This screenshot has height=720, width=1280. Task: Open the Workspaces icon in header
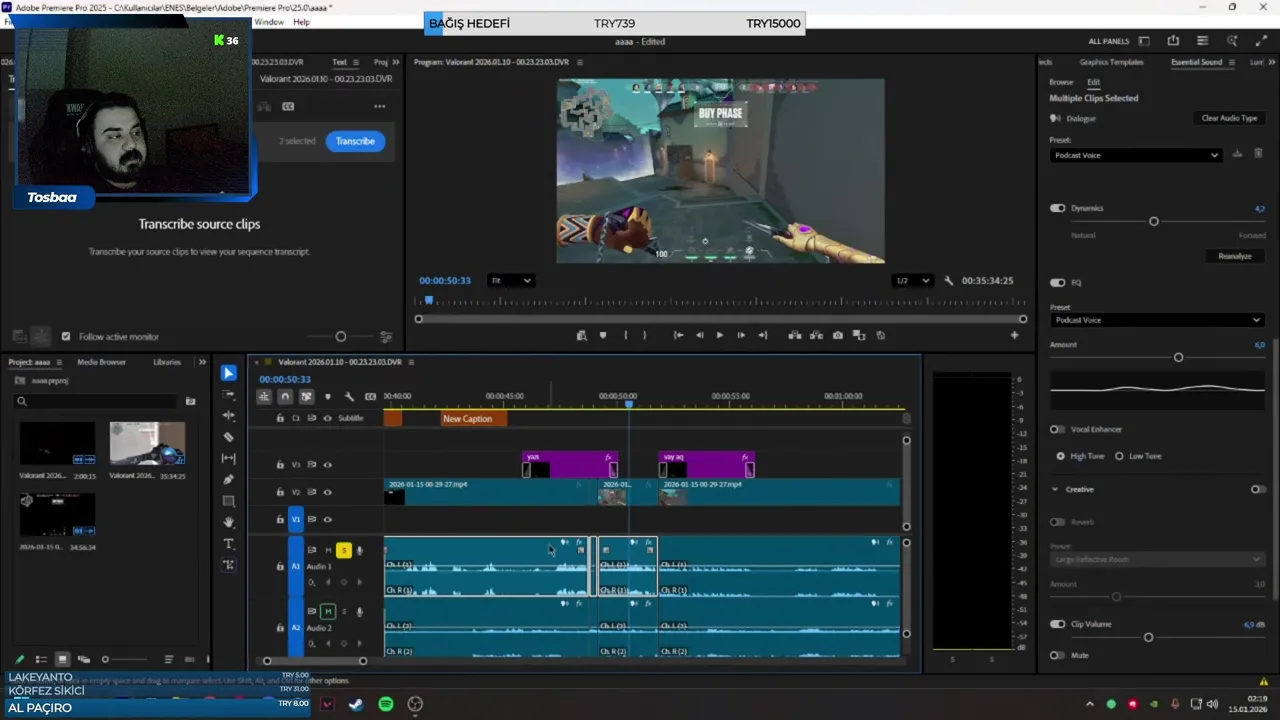[x=1144, y=41]
